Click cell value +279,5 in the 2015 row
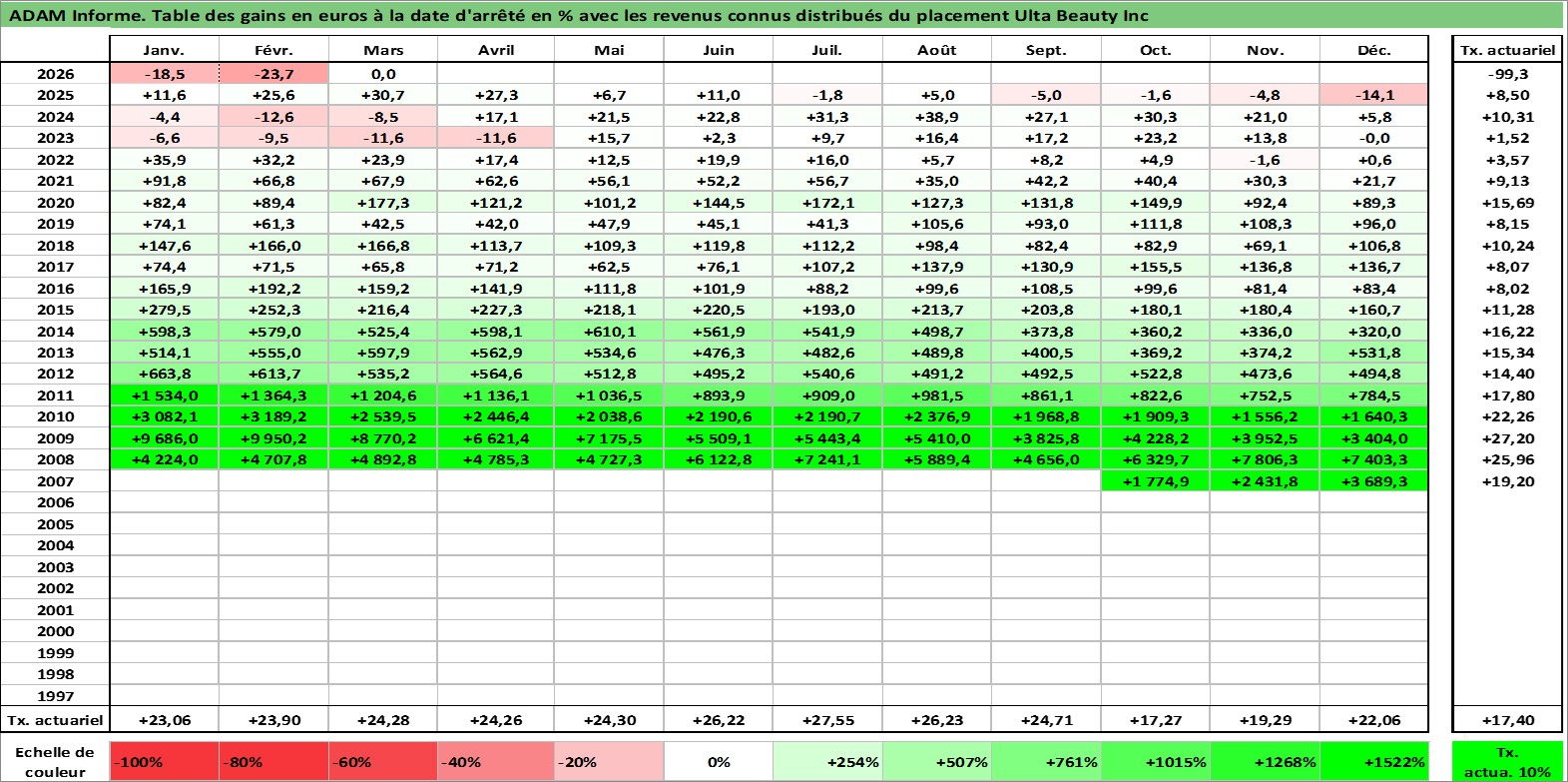The height and width of the screenshot is (782, 1568). point(164,310)
